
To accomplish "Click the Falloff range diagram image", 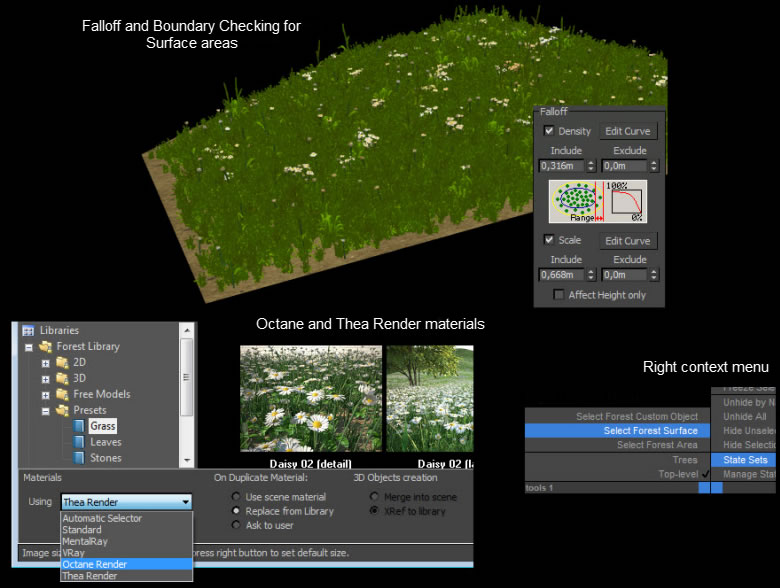I will pyautogui.click(x=598, y=201).
